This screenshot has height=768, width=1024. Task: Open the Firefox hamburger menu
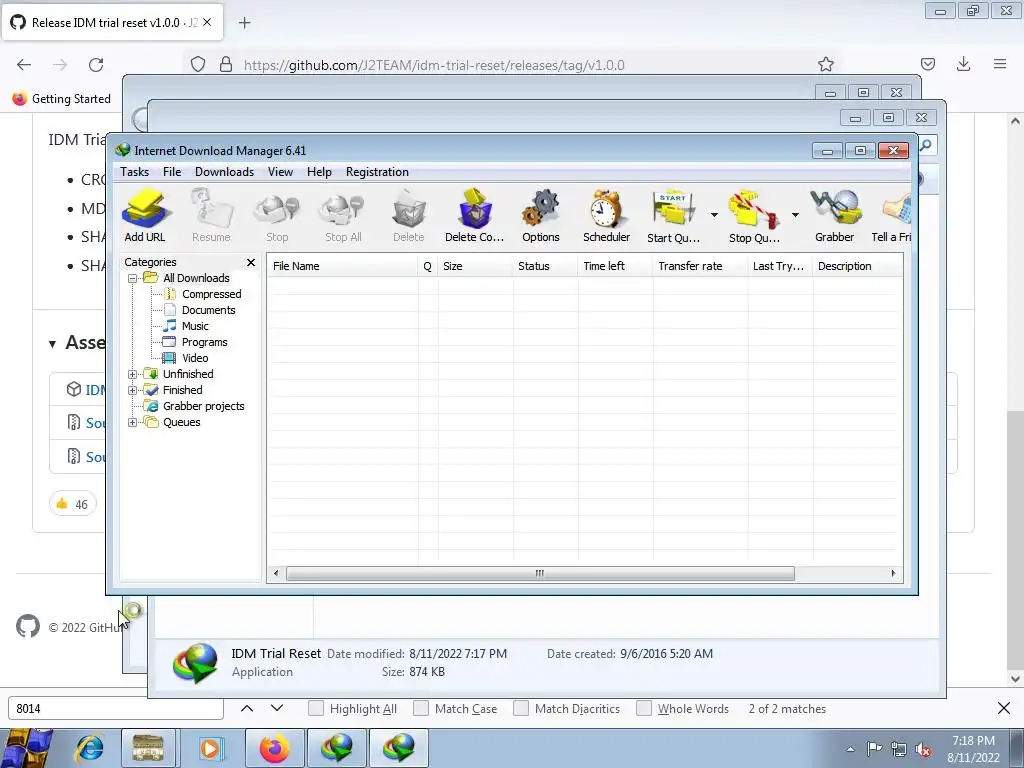pos(1000,64)
